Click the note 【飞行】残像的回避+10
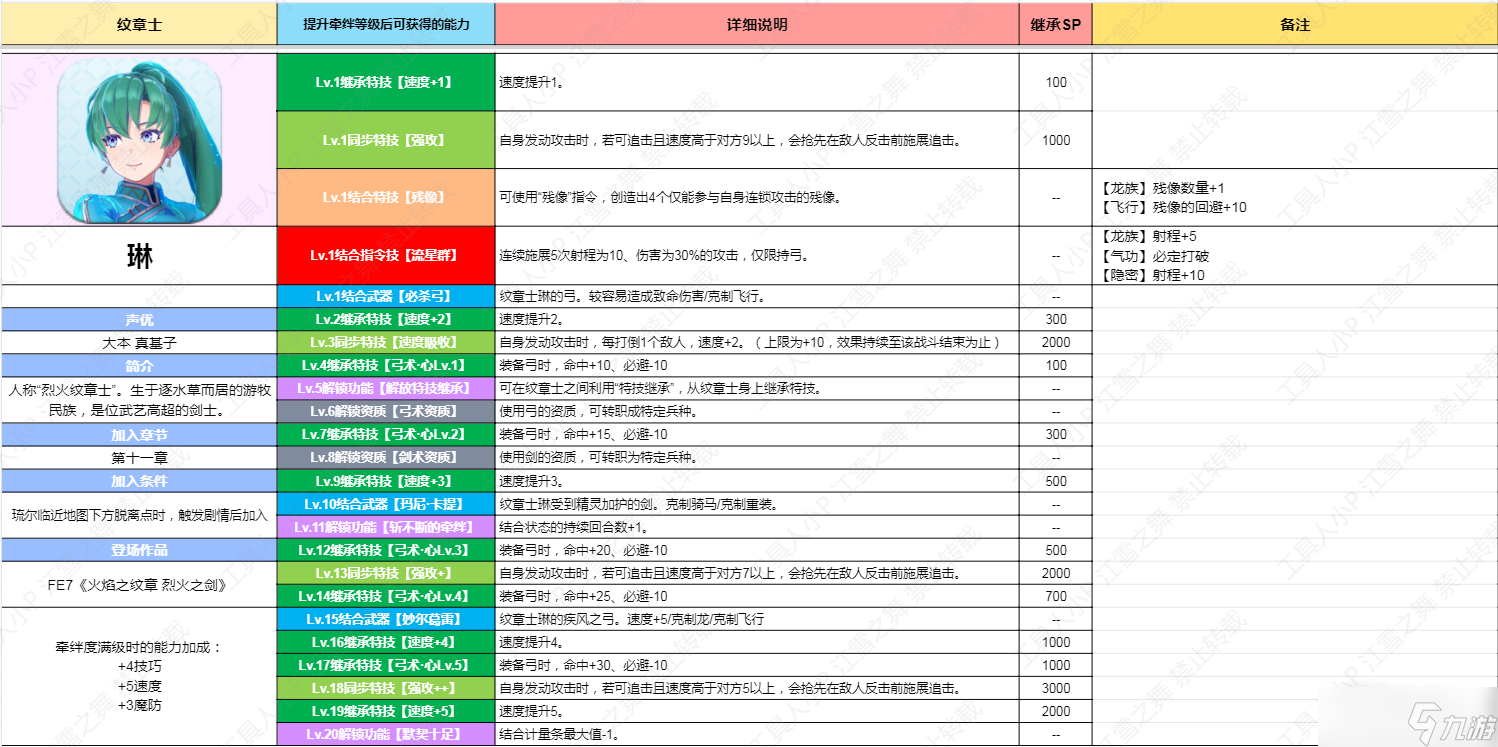Image resolution: width=1498 pixels, height=747 pixels. coord(1172,208)
